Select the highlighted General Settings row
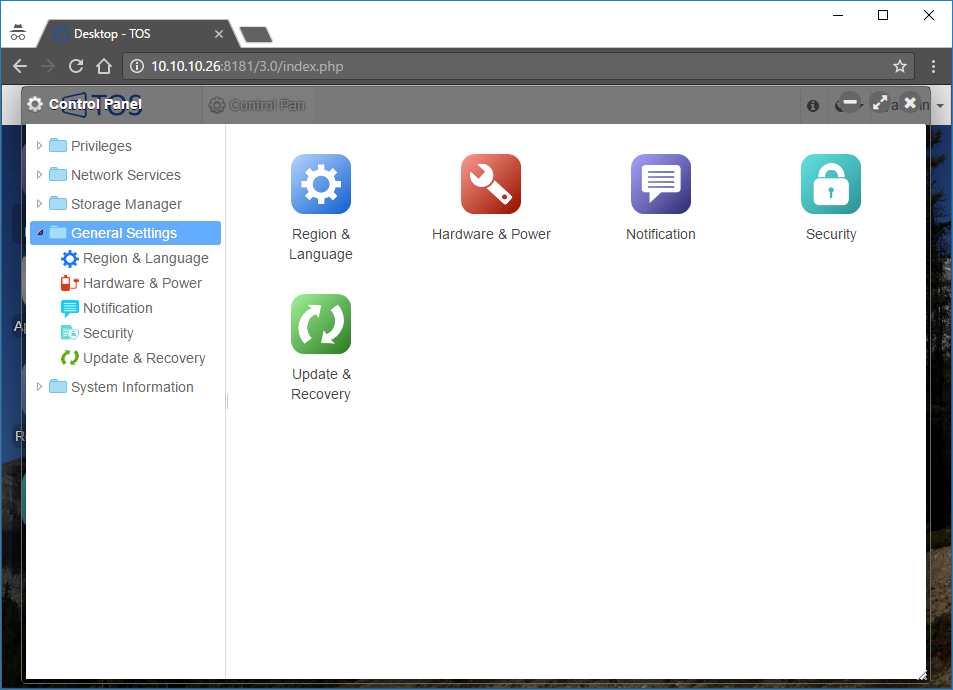 coord(125,233)
